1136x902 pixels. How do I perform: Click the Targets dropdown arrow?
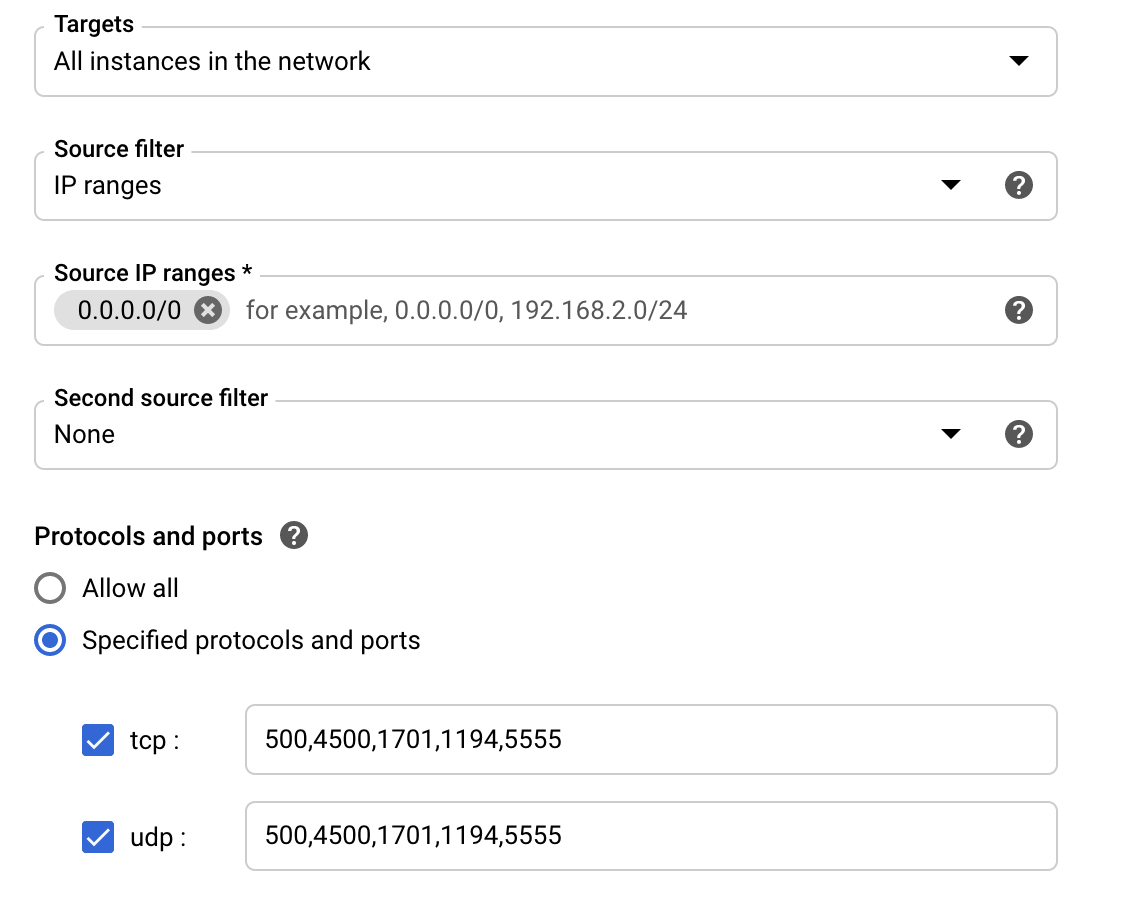coord(1018,61)
